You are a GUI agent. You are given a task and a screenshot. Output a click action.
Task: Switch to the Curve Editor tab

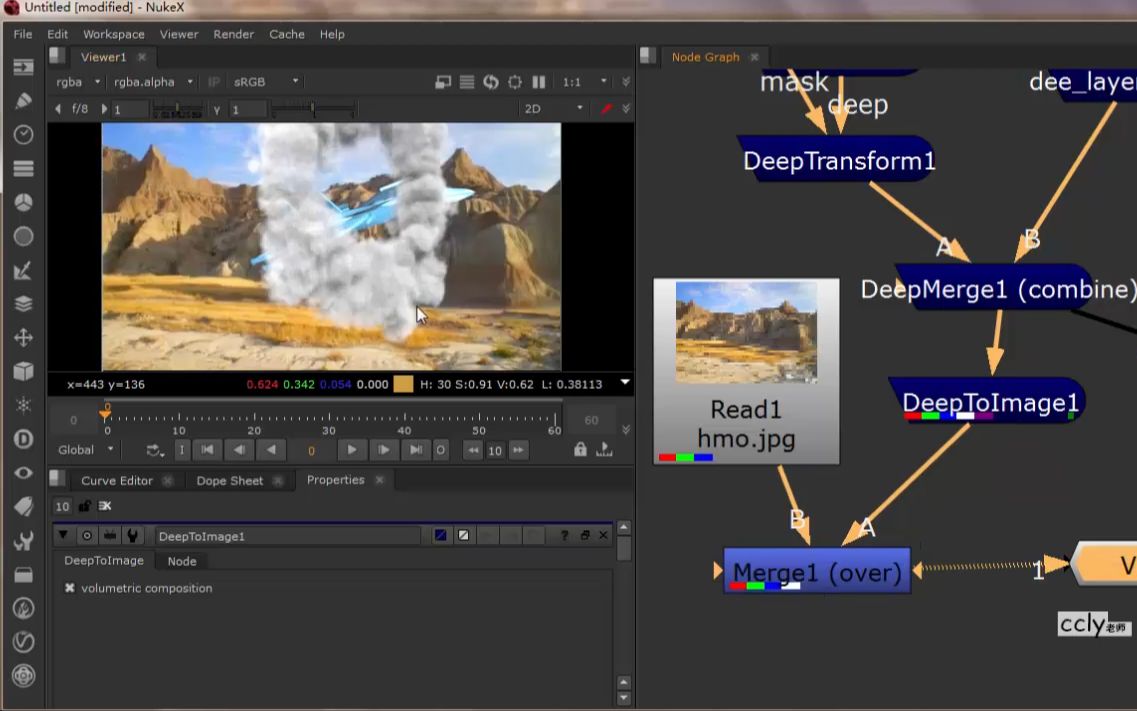tap(116, 481)
